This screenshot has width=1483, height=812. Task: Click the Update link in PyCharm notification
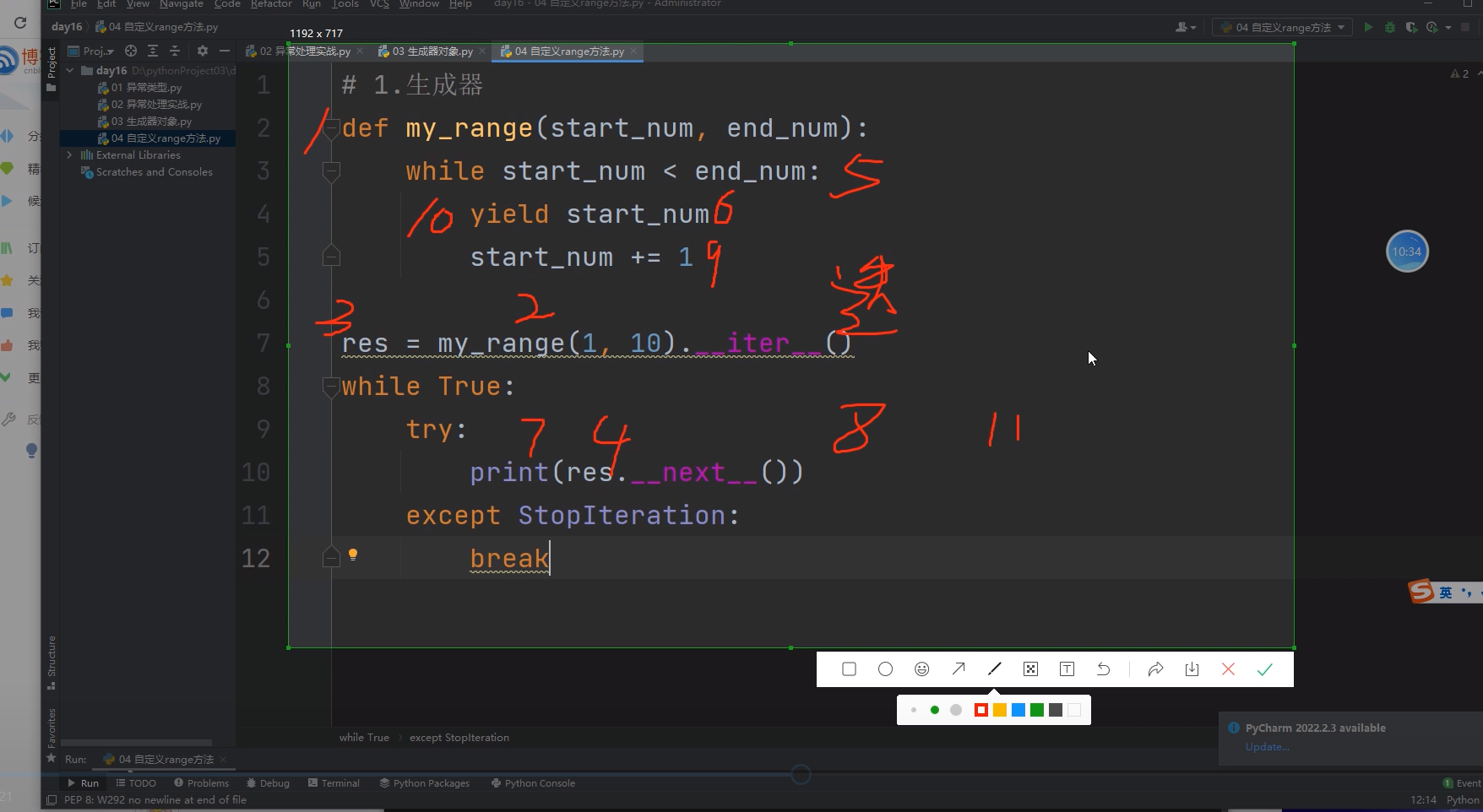point(1267,747)
